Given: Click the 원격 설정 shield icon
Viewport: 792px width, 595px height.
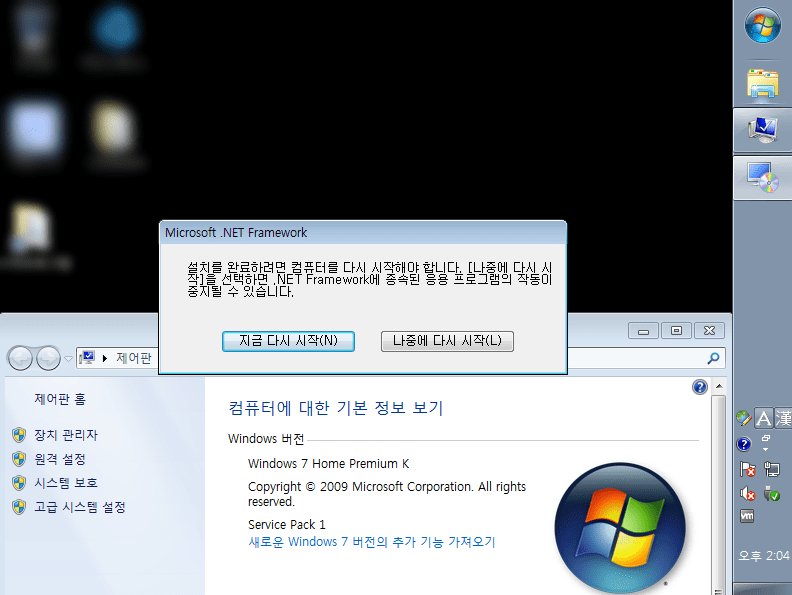Looking at the screenshot, I should pos(19,459).
